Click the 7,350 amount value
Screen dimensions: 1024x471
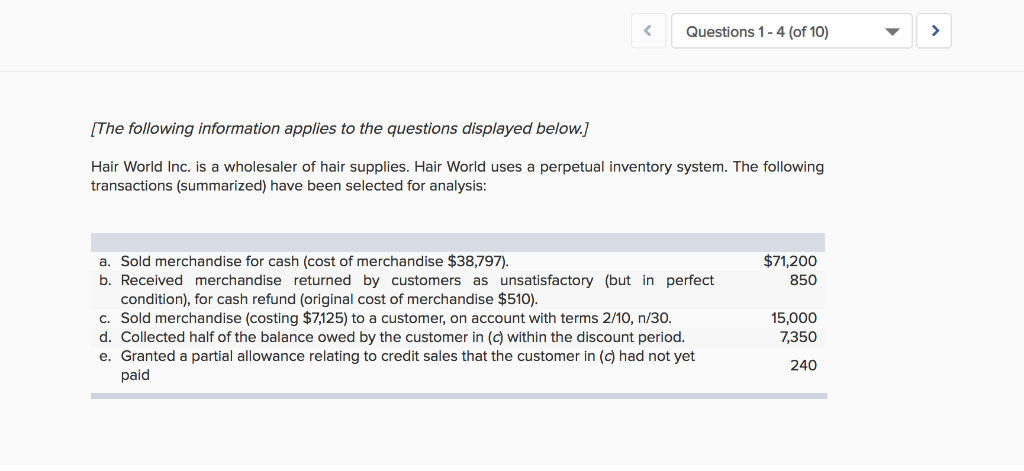(797, 337)
